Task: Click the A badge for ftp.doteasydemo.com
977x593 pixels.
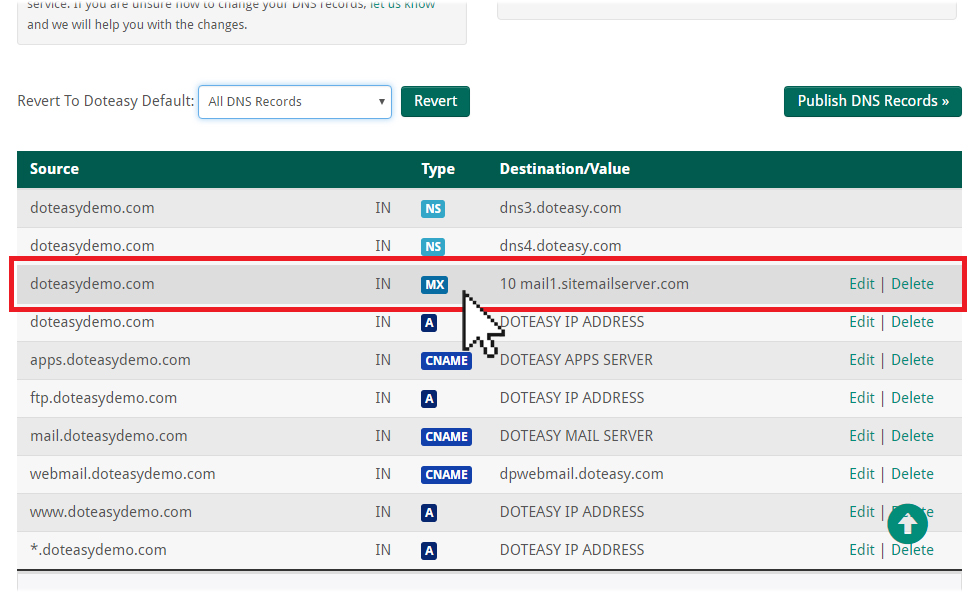Action: pos(429,399)
